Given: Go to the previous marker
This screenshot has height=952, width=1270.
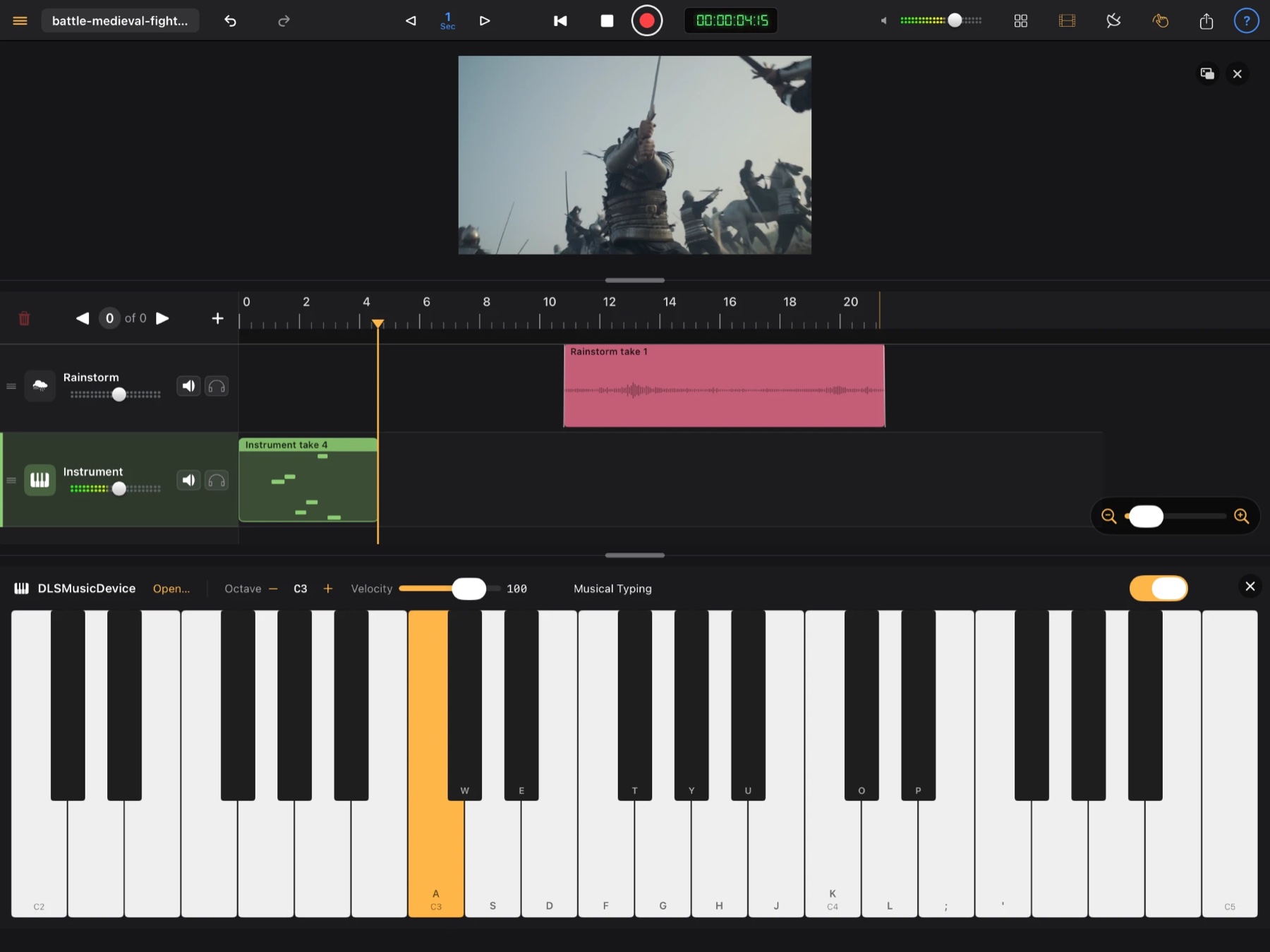Looking at the screenshot, I should click(x=83, y=318).
